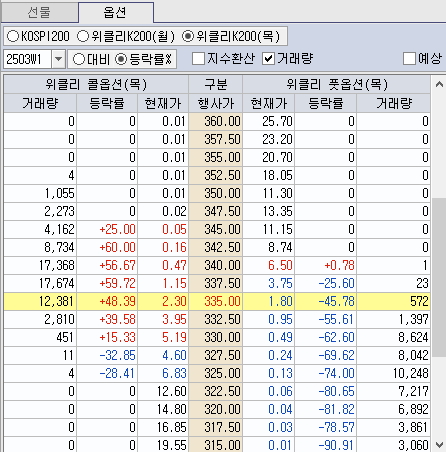Screen dimensions: 446x452
Task: Select strike price 327.50 cell
Action: point(216,355)
